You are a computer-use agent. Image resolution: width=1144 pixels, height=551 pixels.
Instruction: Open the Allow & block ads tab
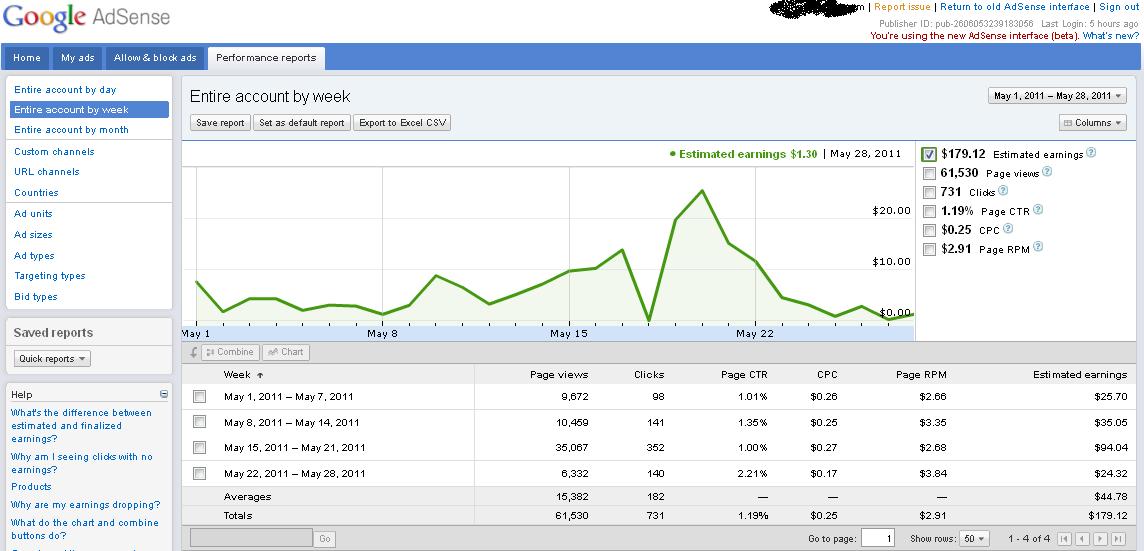[155, 58]
